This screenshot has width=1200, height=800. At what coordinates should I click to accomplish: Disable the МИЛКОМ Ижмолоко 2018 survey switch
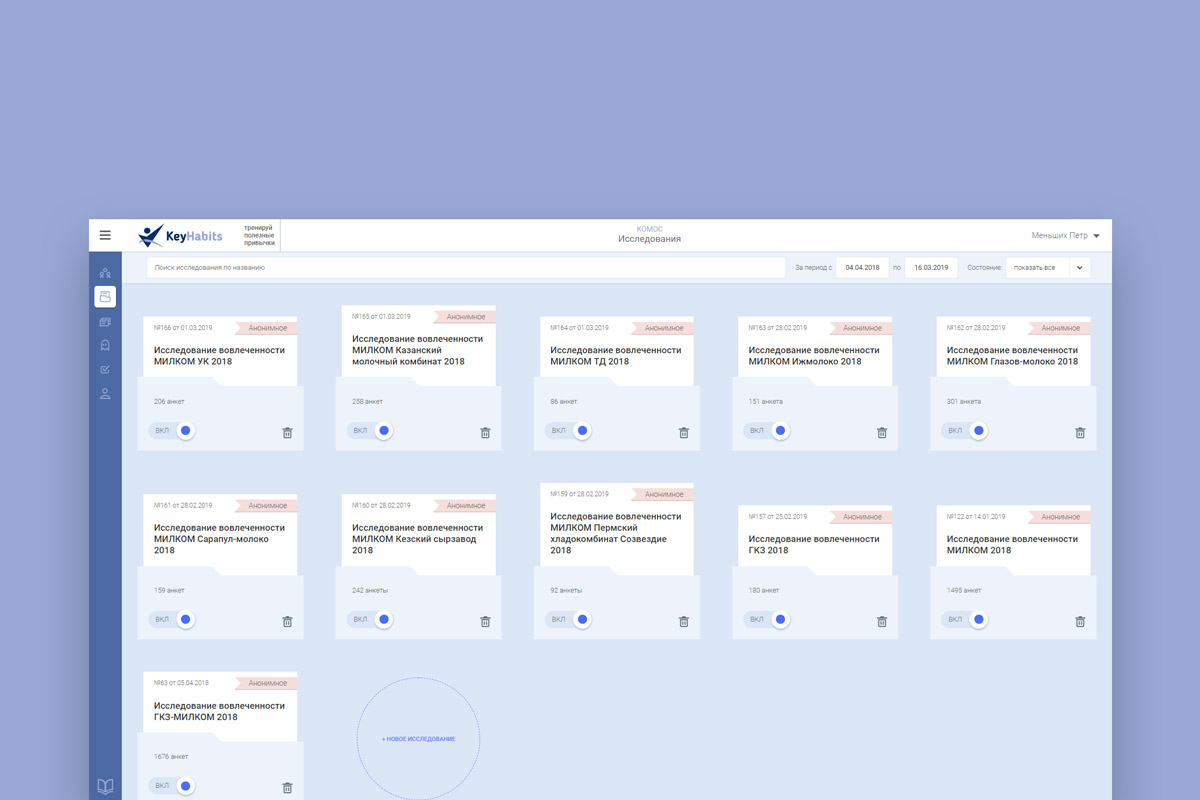point(780,431)
